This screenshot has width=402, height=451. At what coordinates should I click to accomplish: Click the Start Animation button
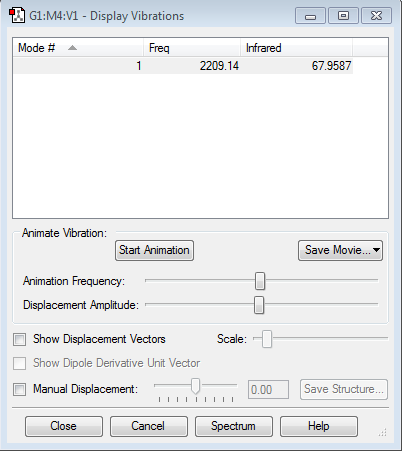tap(154, 250)
